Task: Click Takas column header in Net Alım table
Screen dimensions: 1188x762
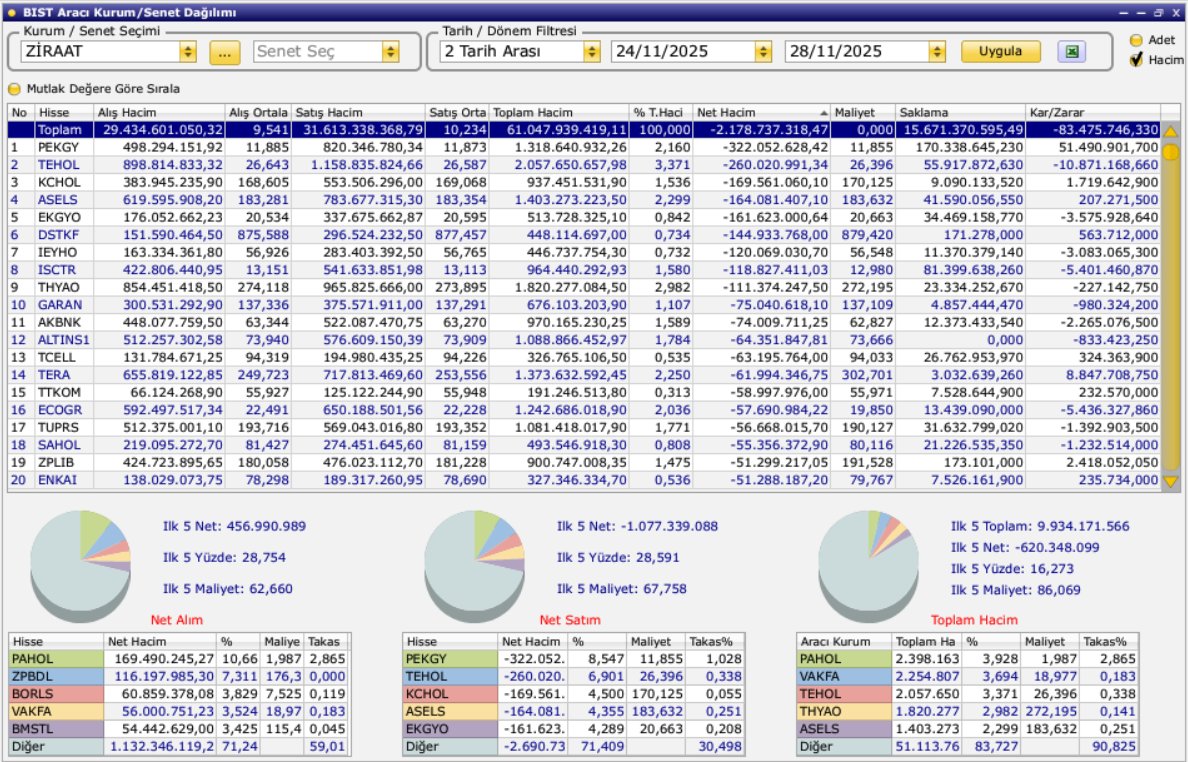Action: [x=327, y=642]
